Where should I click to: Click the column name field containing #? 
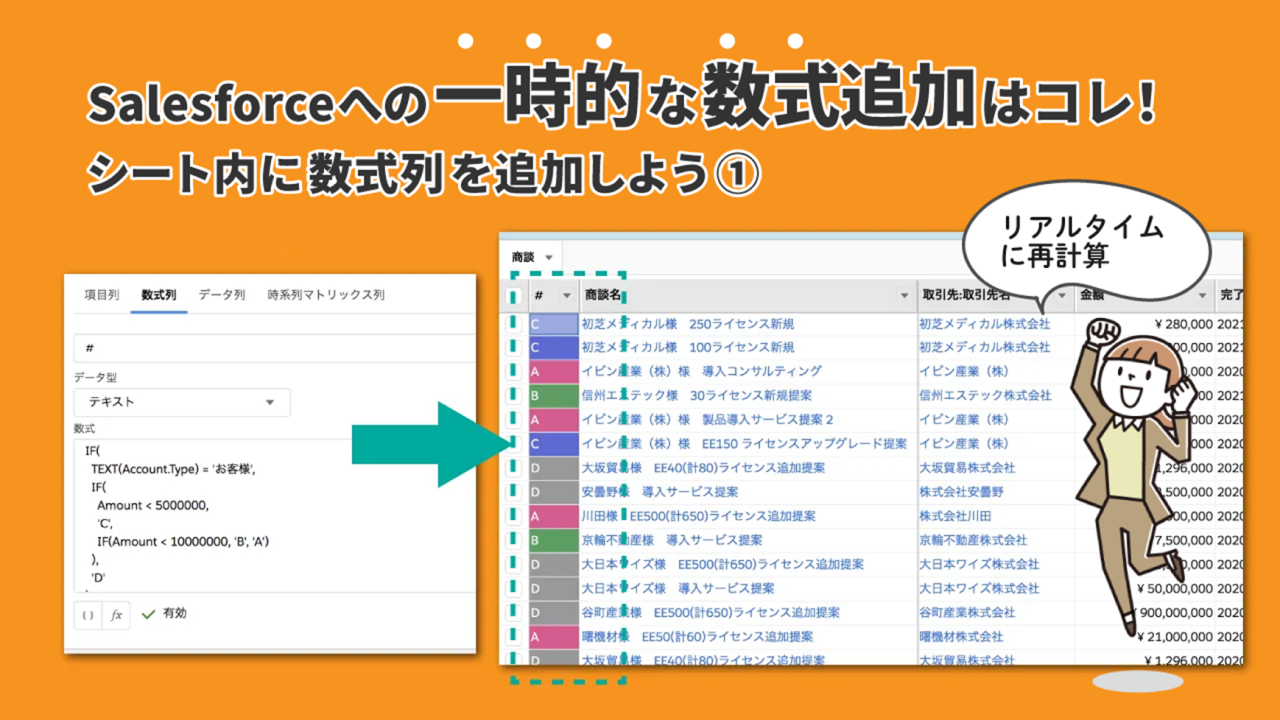(270, 348)
